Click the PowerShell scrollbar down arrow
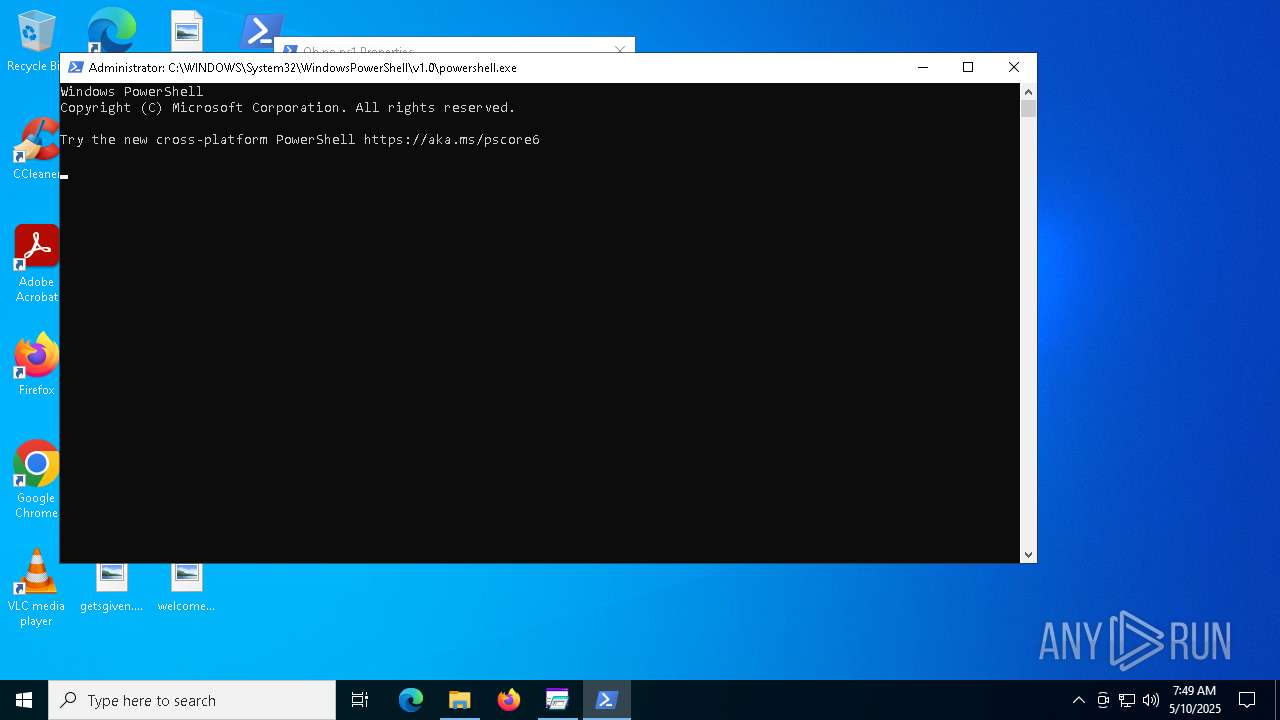 [1028, 554]
